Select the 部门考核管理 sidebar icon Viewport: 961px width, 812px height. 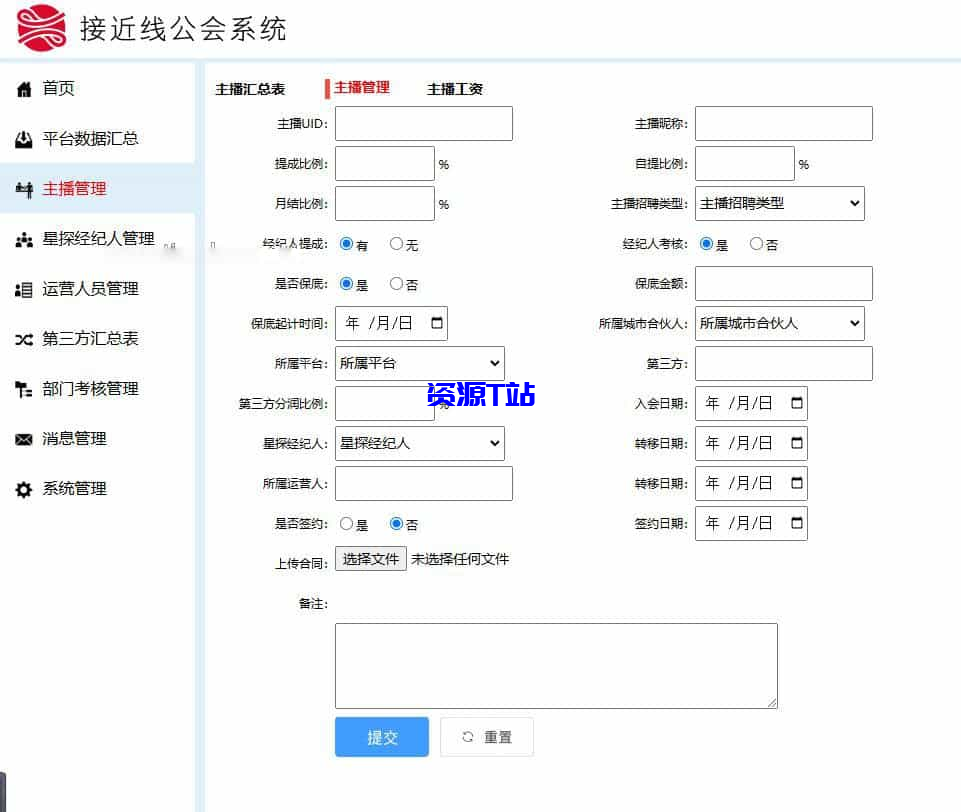tap(23, 389)
